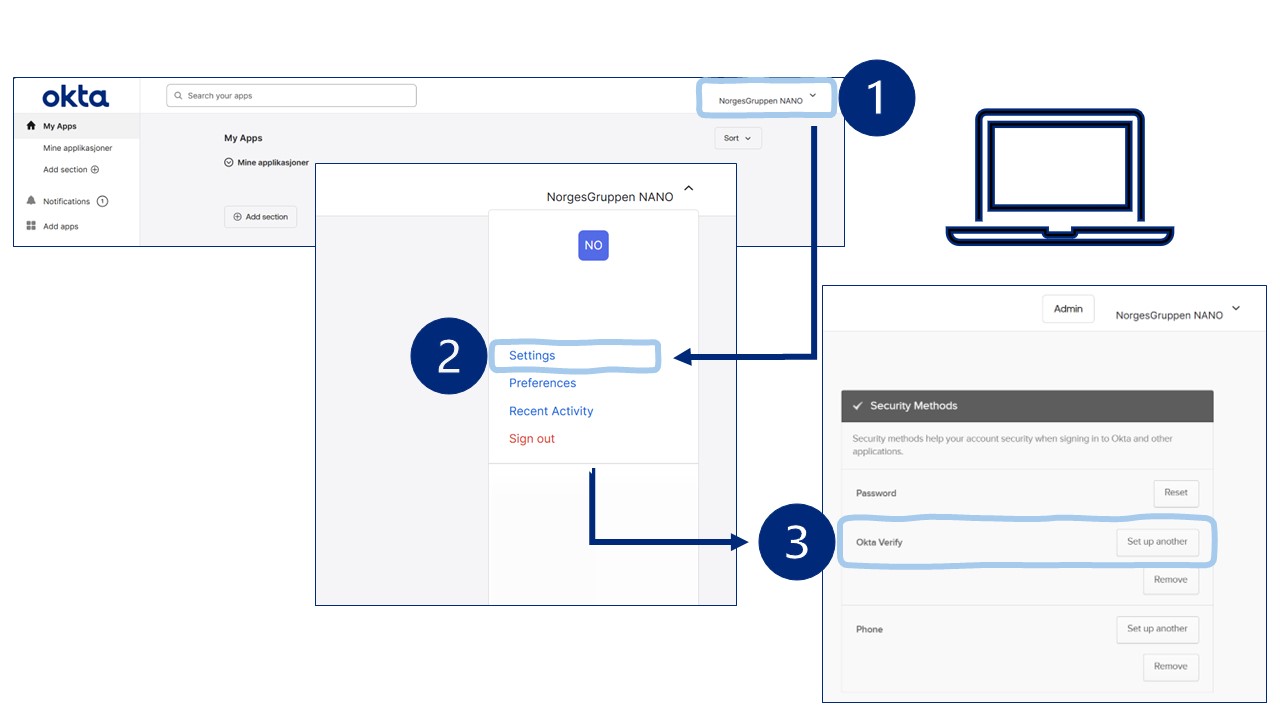Choose Settings from the user menu
Screen dimensions: 1280x720
coord(532,355)
